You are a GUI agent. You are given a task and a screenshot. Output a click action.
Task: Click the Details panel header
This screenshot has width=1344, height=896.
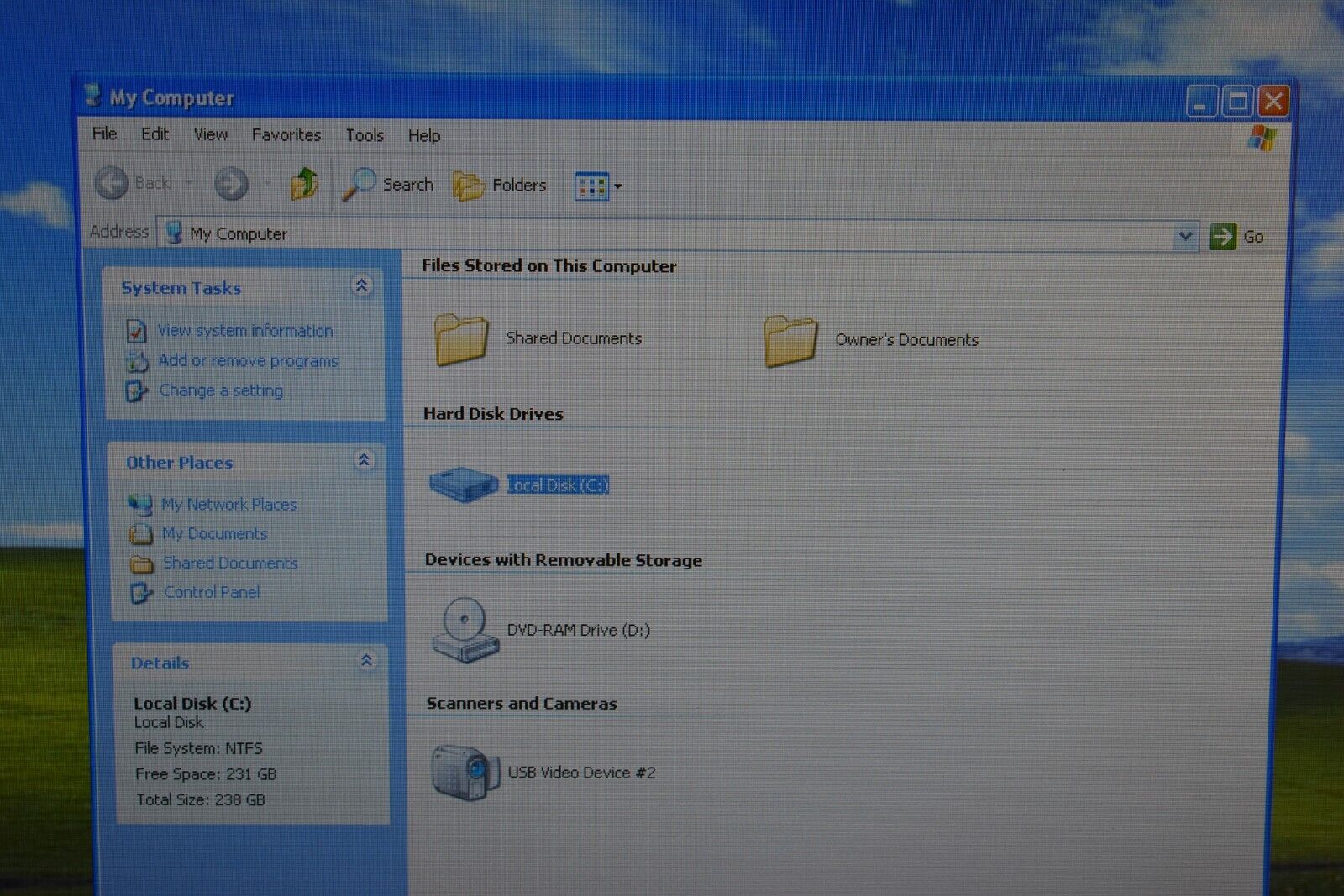pos(250,663)
